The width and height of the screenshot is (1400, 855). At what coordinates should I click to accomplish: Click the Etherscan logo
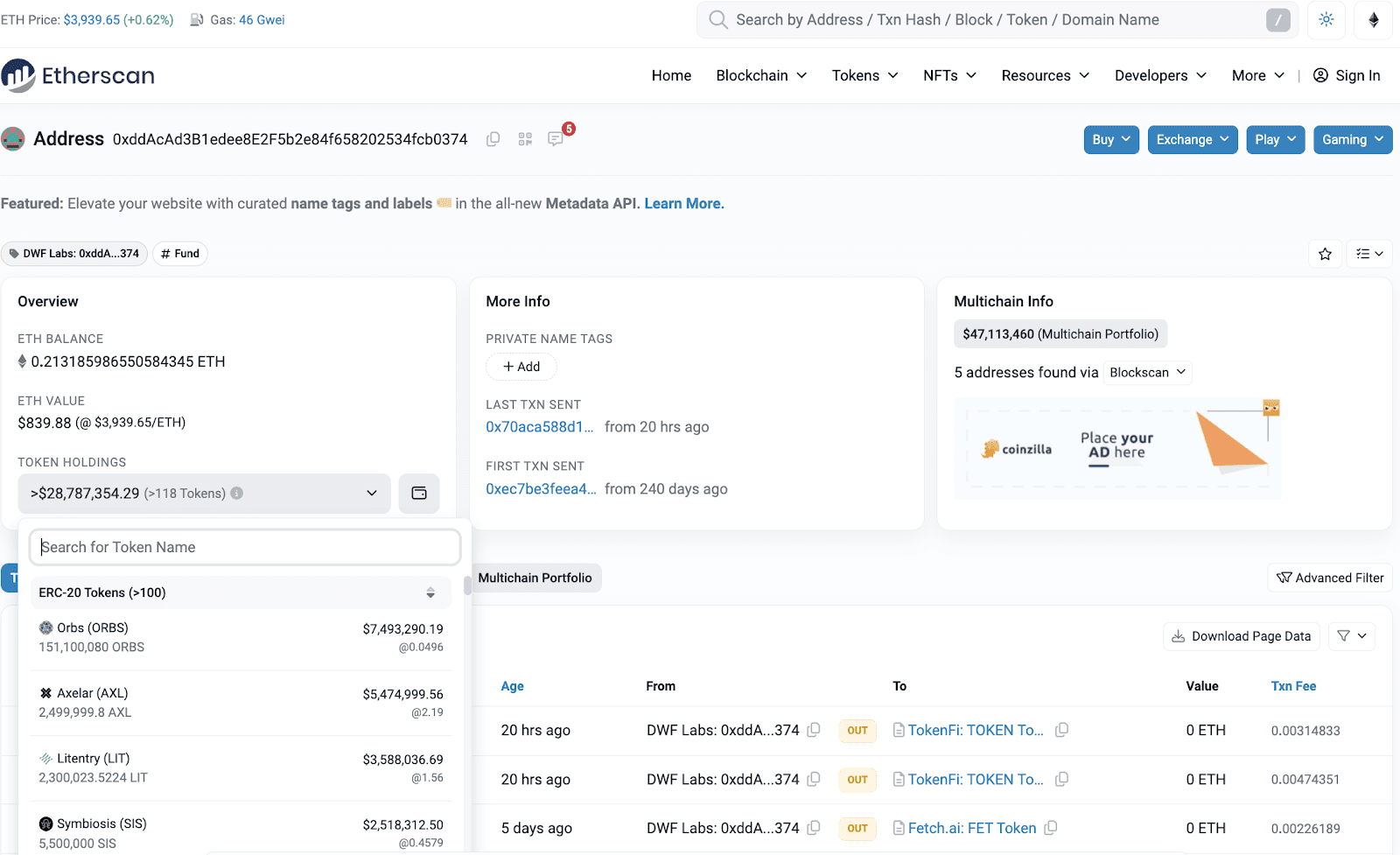78,76
